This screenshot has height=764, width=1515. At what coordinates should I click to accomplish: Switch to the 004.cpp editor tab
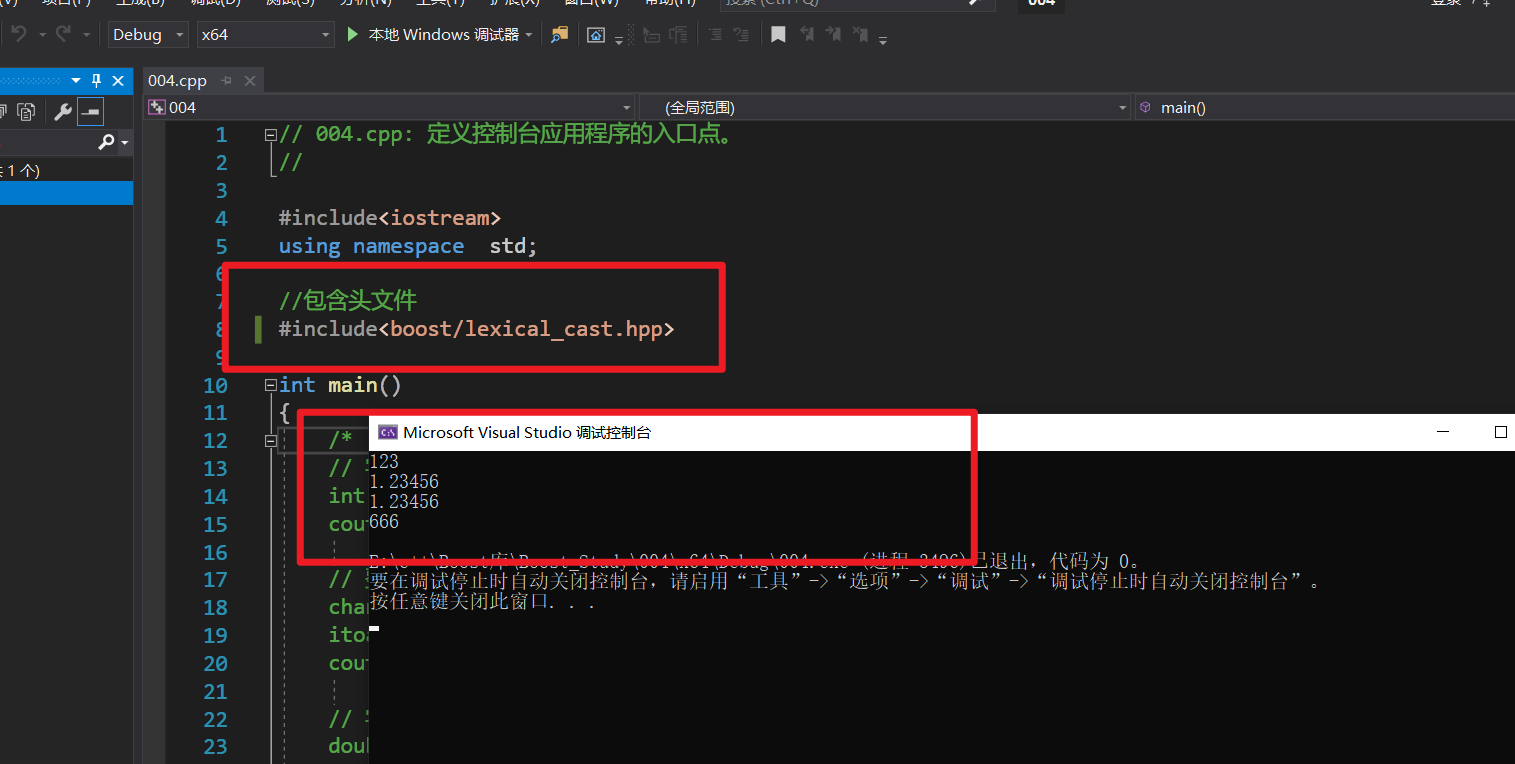point(177,81)
